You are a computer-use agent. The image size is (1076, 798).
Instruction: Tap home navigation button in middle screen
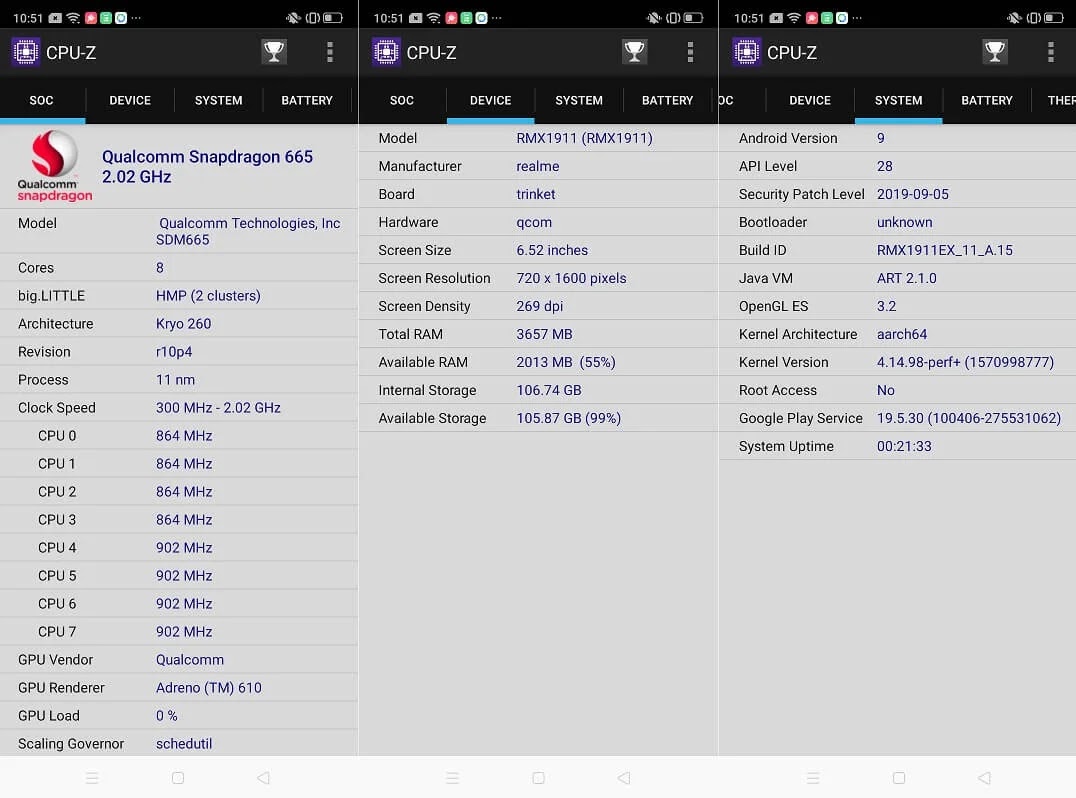coord(538,777)
